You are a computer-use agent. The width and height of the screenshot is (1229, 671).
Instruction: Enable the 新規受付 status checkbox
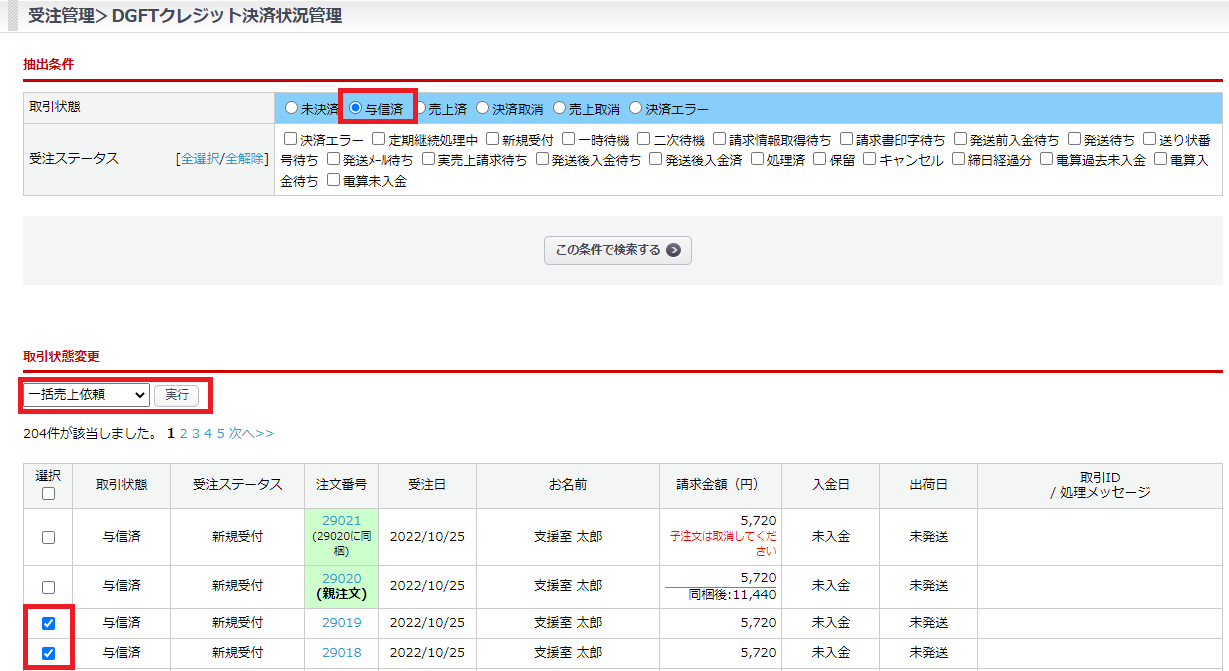(x=493, y=139)
